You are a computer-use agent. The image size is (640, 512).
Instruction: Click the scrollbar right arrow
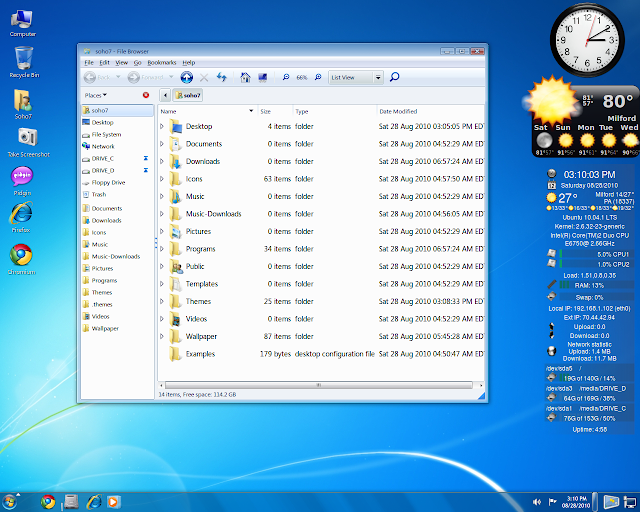point(480,385)
